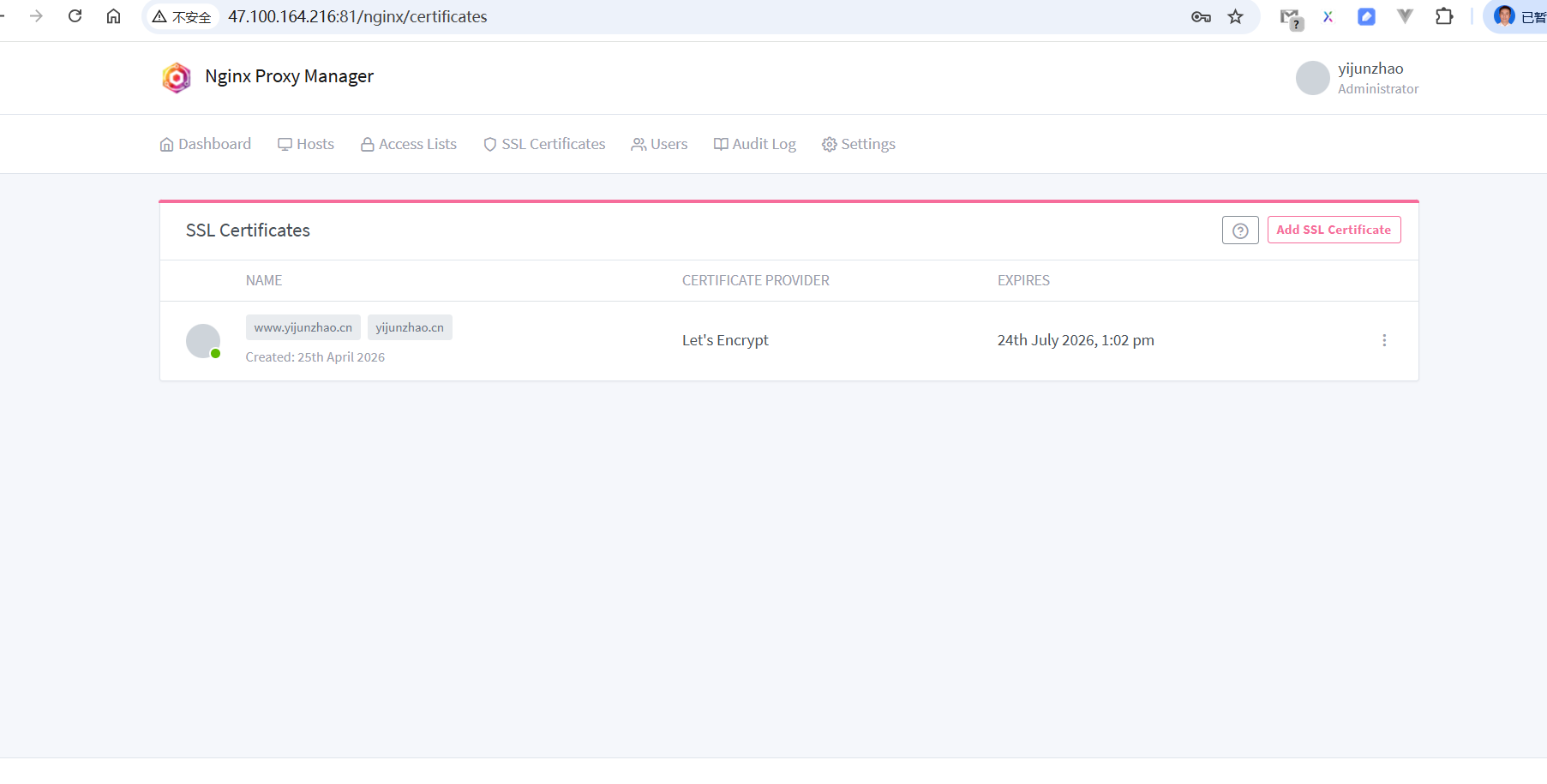Bookmark this page with the star icon
Image resolution: width=1547 pixels, height=784 pixels.
click(1235, 16)
